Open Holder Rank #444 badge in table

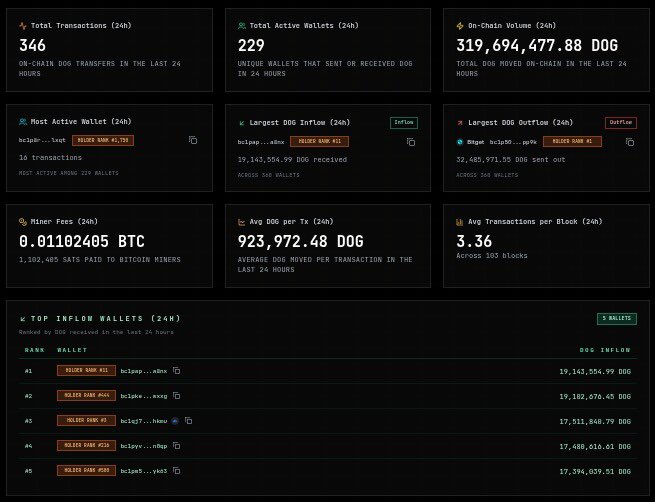click(86, 396)
